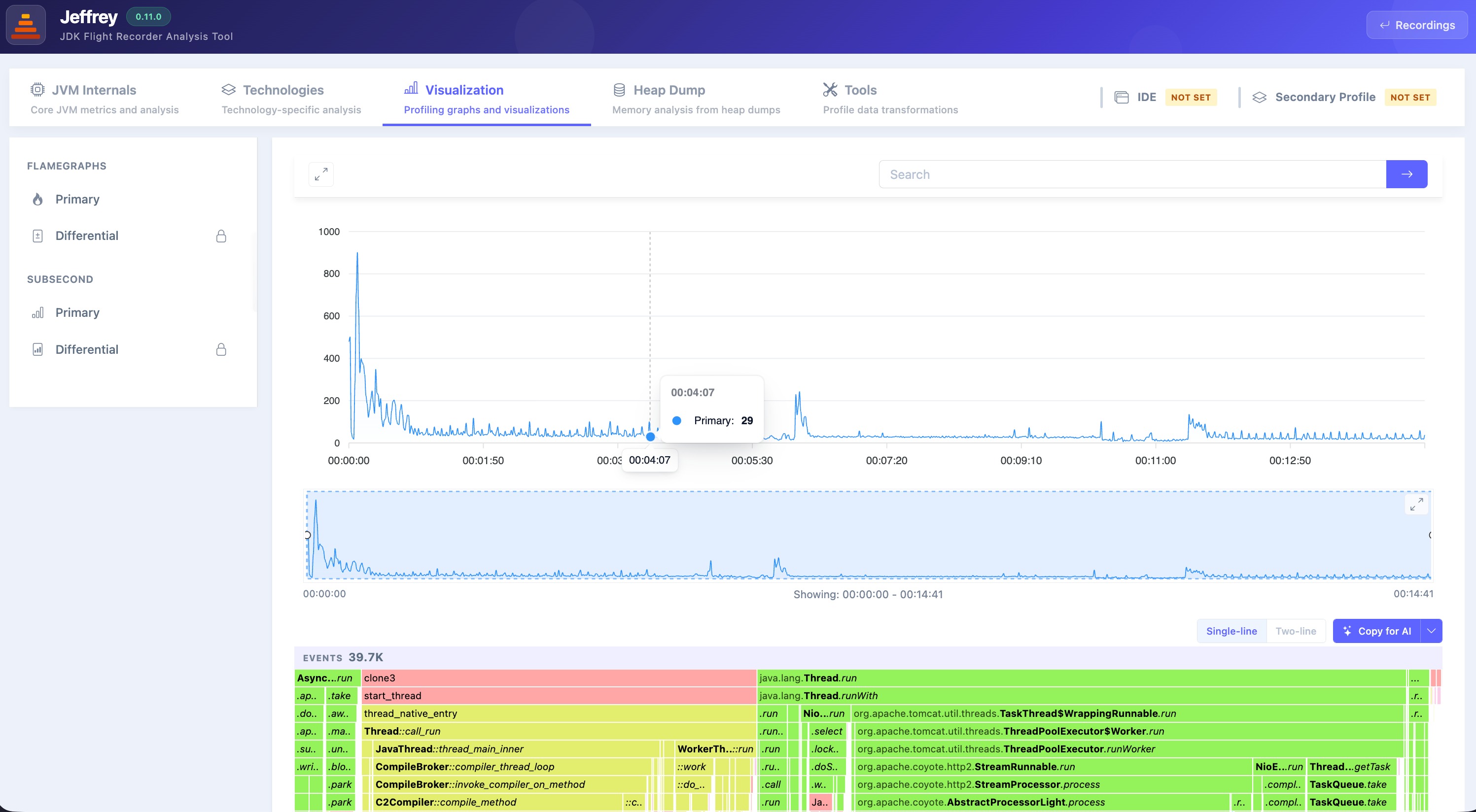1476x812 pixels.
Task: Click the Jeffrey app logo icon
Action: [x=26, y=25]
